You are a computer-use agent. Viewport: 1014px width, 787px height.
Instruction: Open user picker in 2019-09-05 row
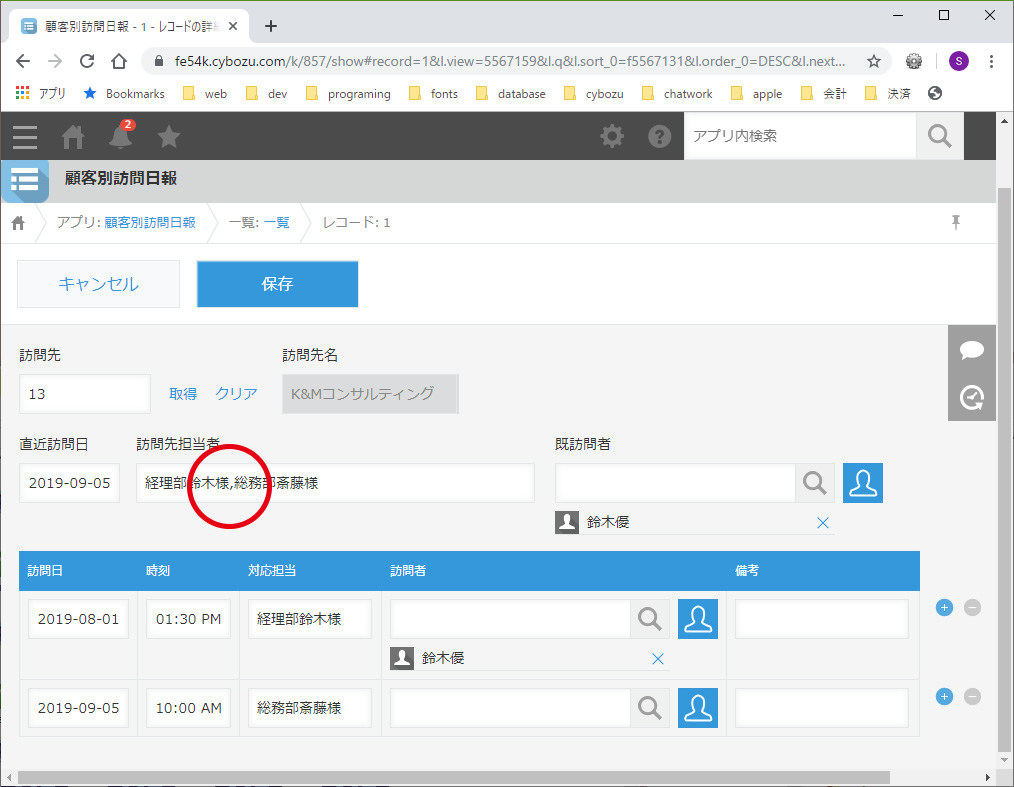coord(698,708)
